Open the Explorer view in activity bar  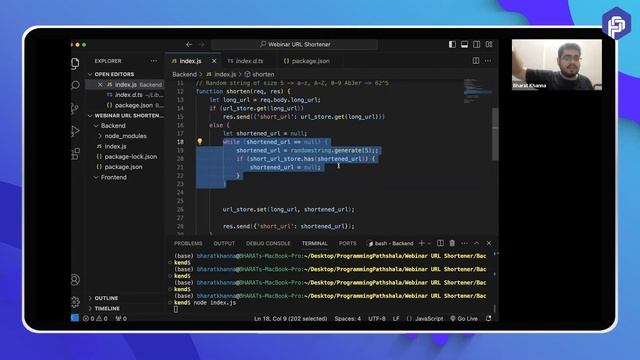76,63
